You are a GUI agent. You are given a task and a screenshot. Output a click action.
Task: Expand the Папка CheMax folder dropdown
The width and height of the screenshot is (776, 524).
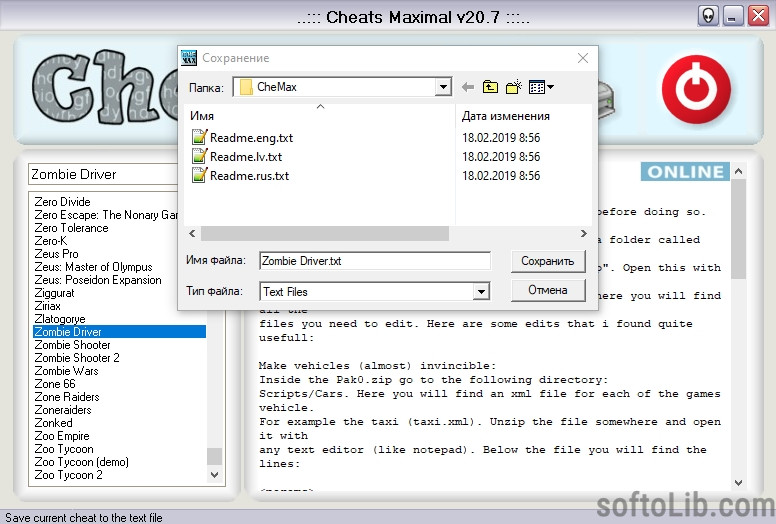[x=443, y=87]
